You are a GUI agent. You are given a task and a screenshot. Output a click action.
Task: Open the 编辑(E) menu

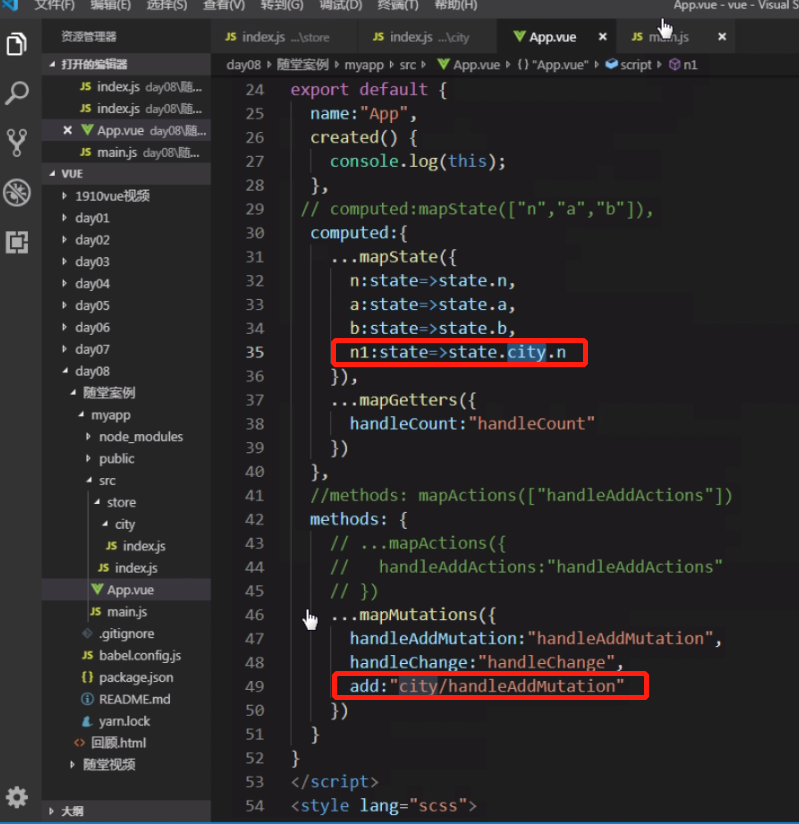(110, 5)
